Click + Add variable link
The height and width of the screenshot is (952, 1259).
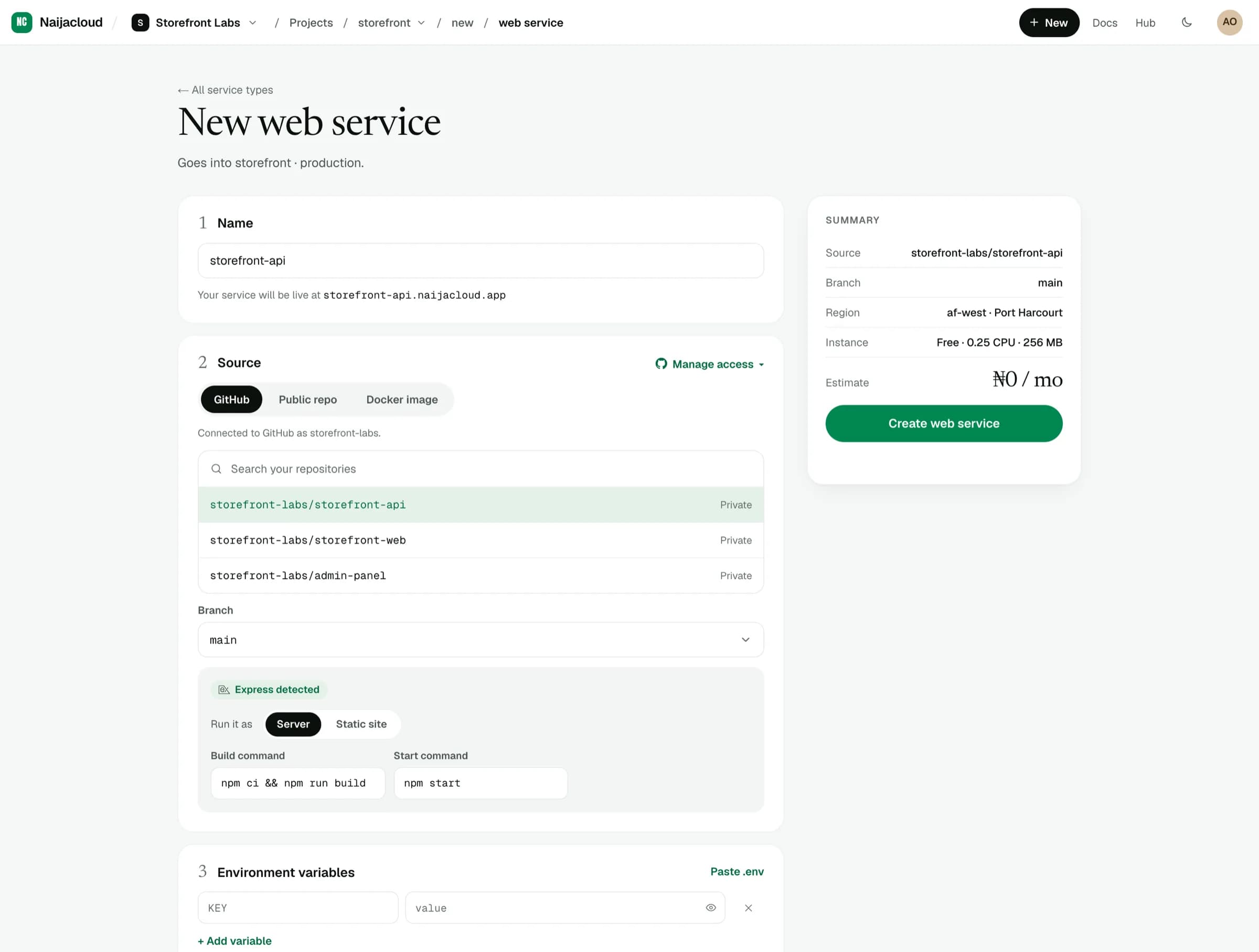pyautogui.click(x=234, y=941)
